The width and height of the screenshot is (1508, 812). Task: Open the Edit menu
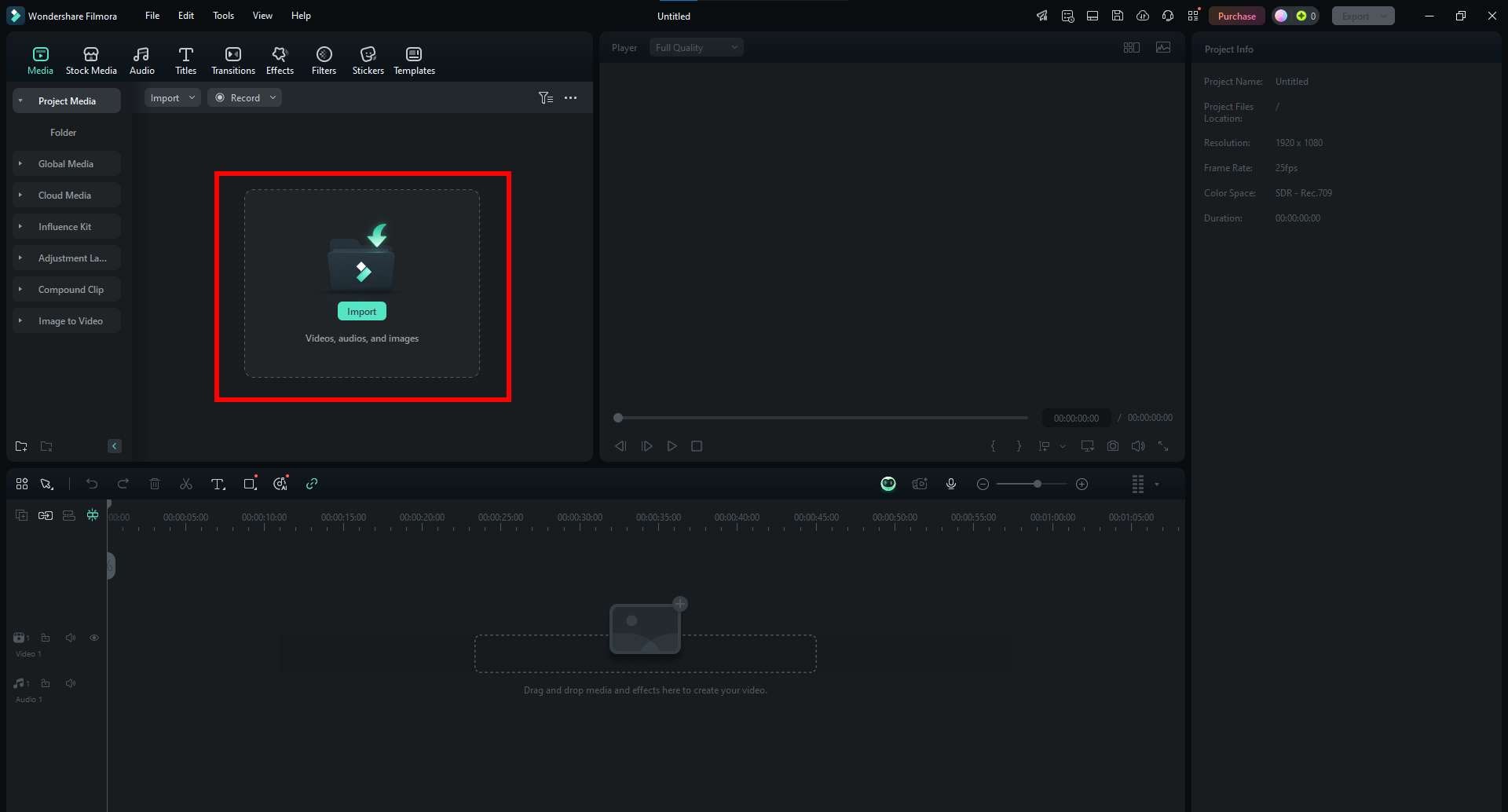point(186,16)
